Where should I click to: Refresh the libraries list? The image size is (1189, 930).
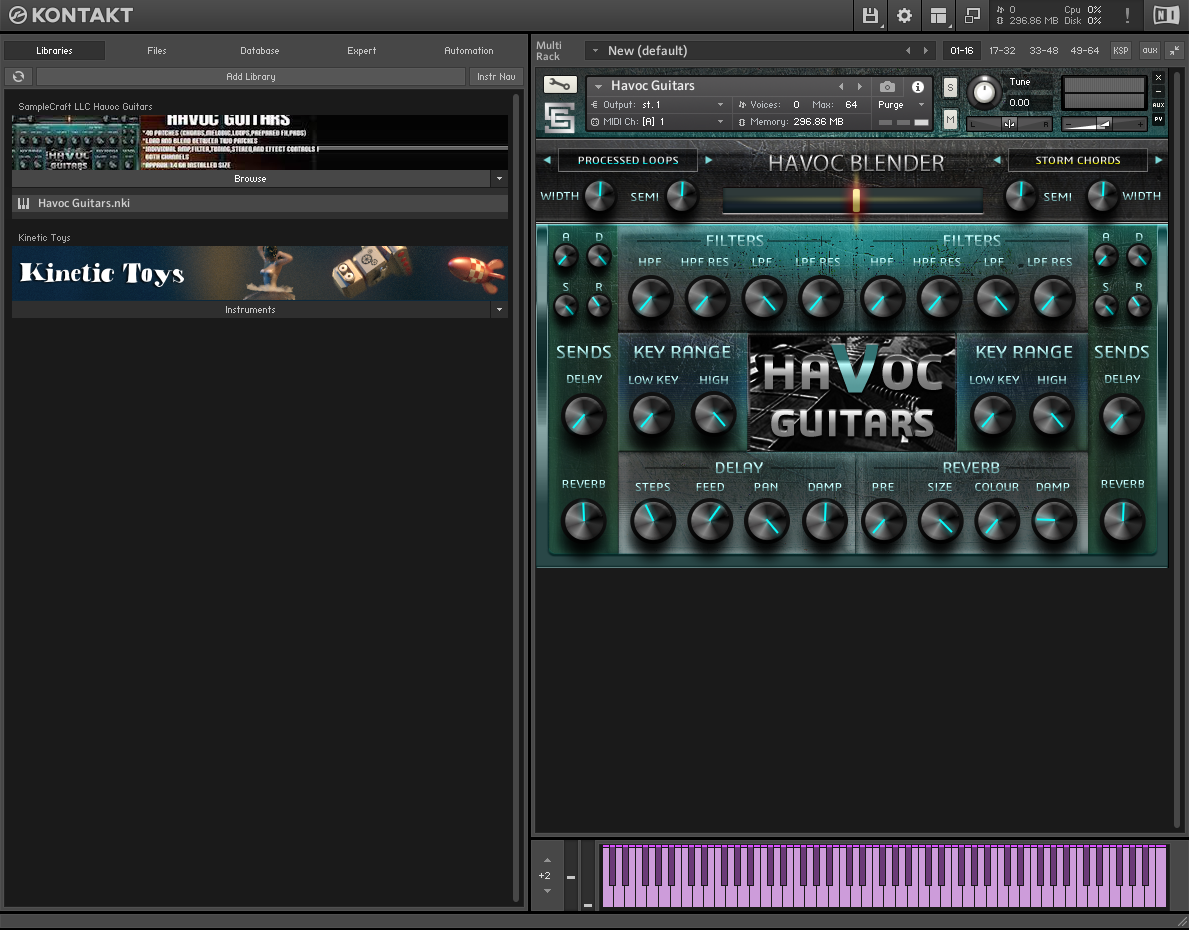(18, 77)
